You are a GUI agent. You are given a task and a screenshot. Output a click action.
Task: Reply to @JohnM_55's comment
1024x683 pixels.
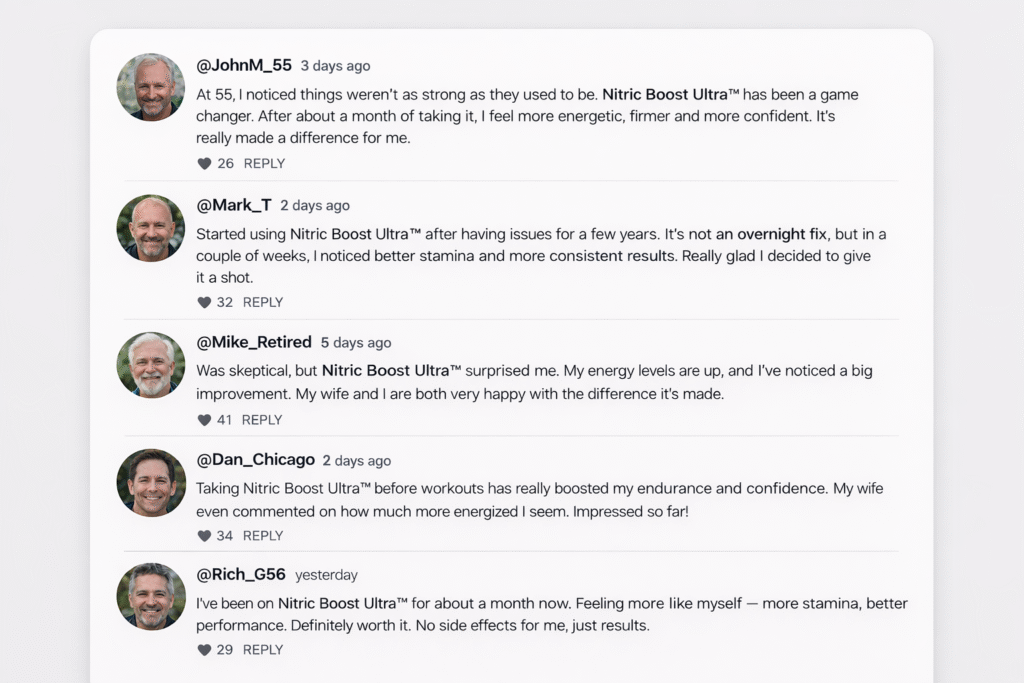point(264,164)
